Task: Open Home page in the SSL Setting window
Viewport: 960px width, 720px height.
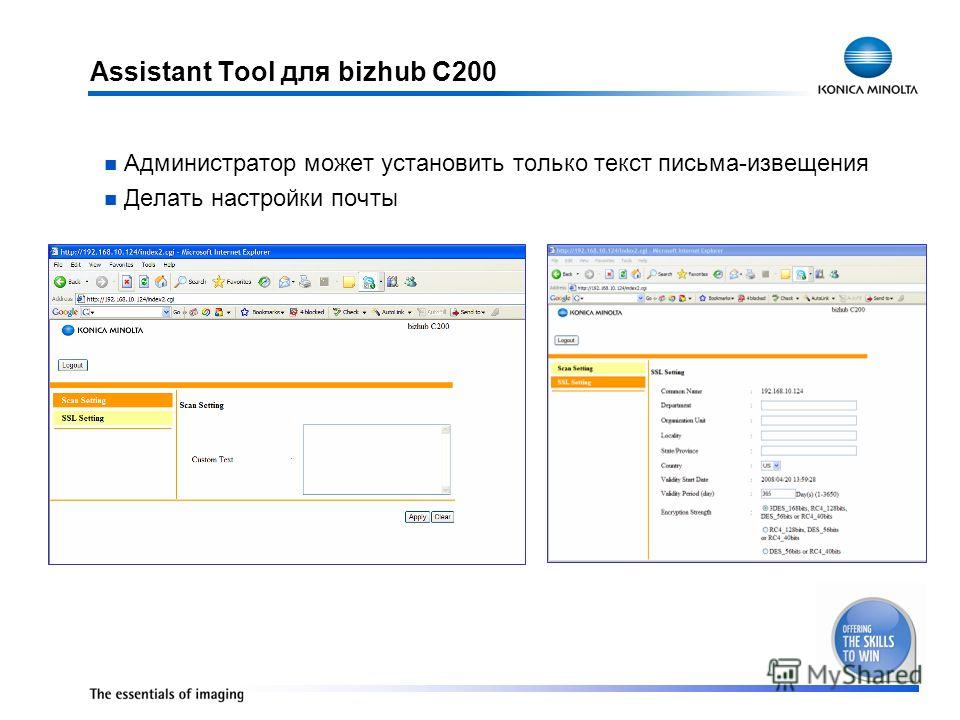Action: [x=636, y=274]
